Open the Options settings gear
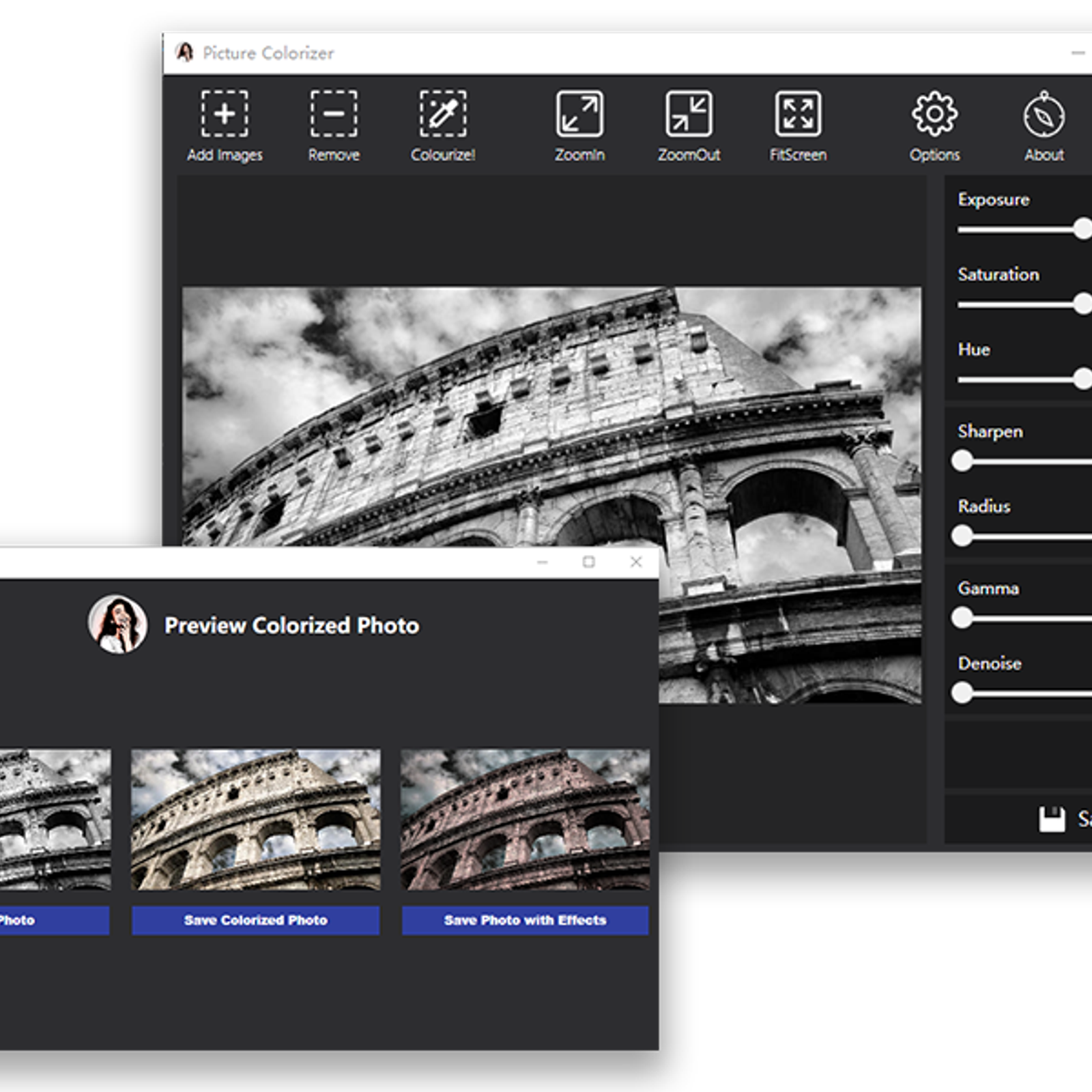Image resolution: width=1092 pixels, height=1092 pixels. [x=934, y=115]
